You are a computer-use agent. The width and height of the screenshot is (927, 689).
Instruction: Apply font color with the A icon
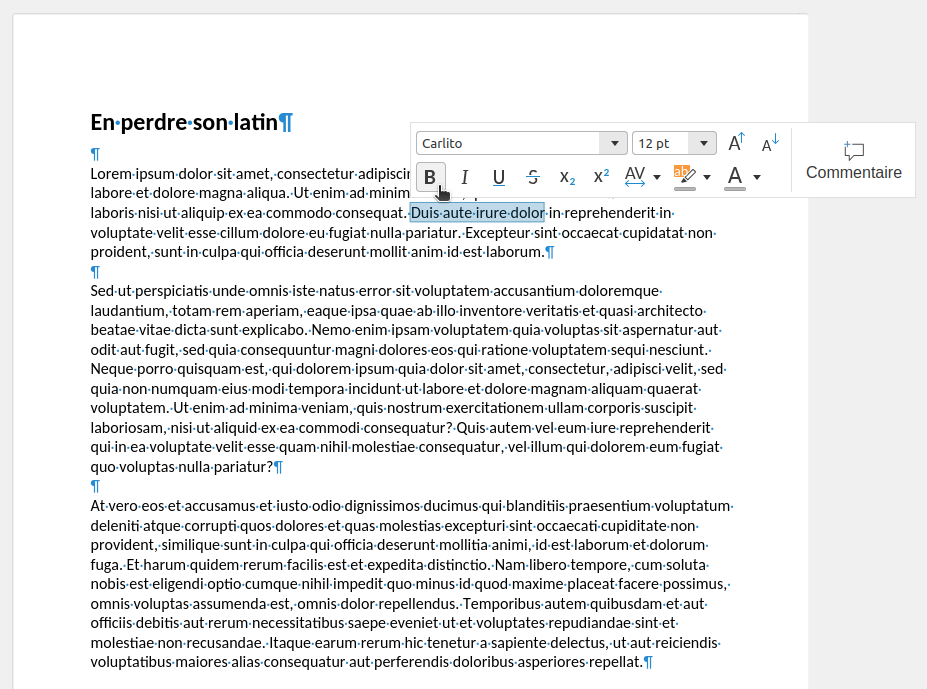(735, 177)
